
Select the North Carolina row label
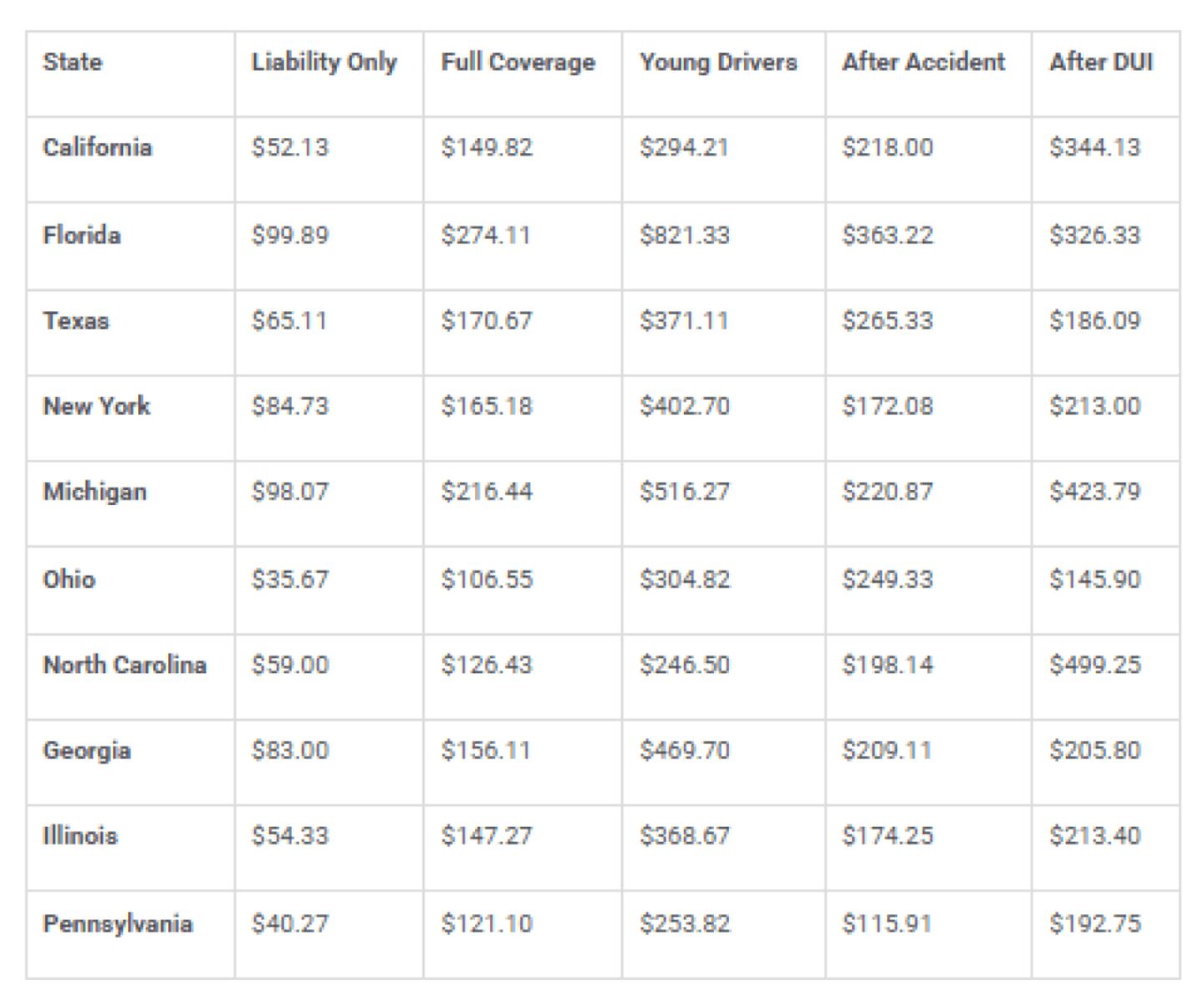click(x=125, y=665)
